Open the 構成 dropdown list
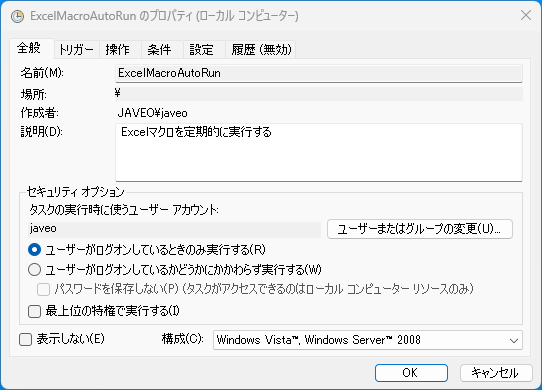This screenshot has height=390, width=542. click(x=368, y=340)
